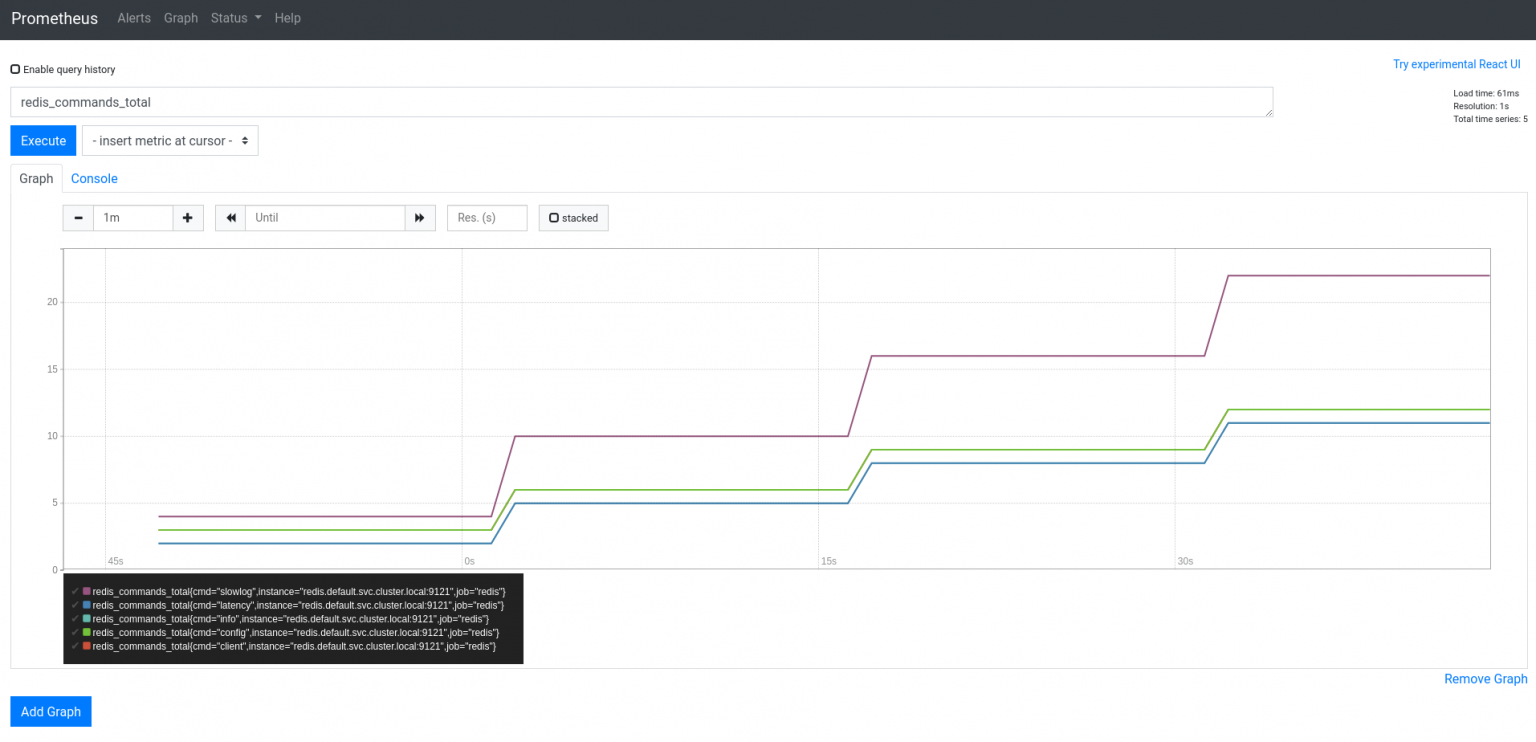Click the plus icon to widen graph range
The width and height of the screenshot is (1536, 742).
[x=188, y=217]
